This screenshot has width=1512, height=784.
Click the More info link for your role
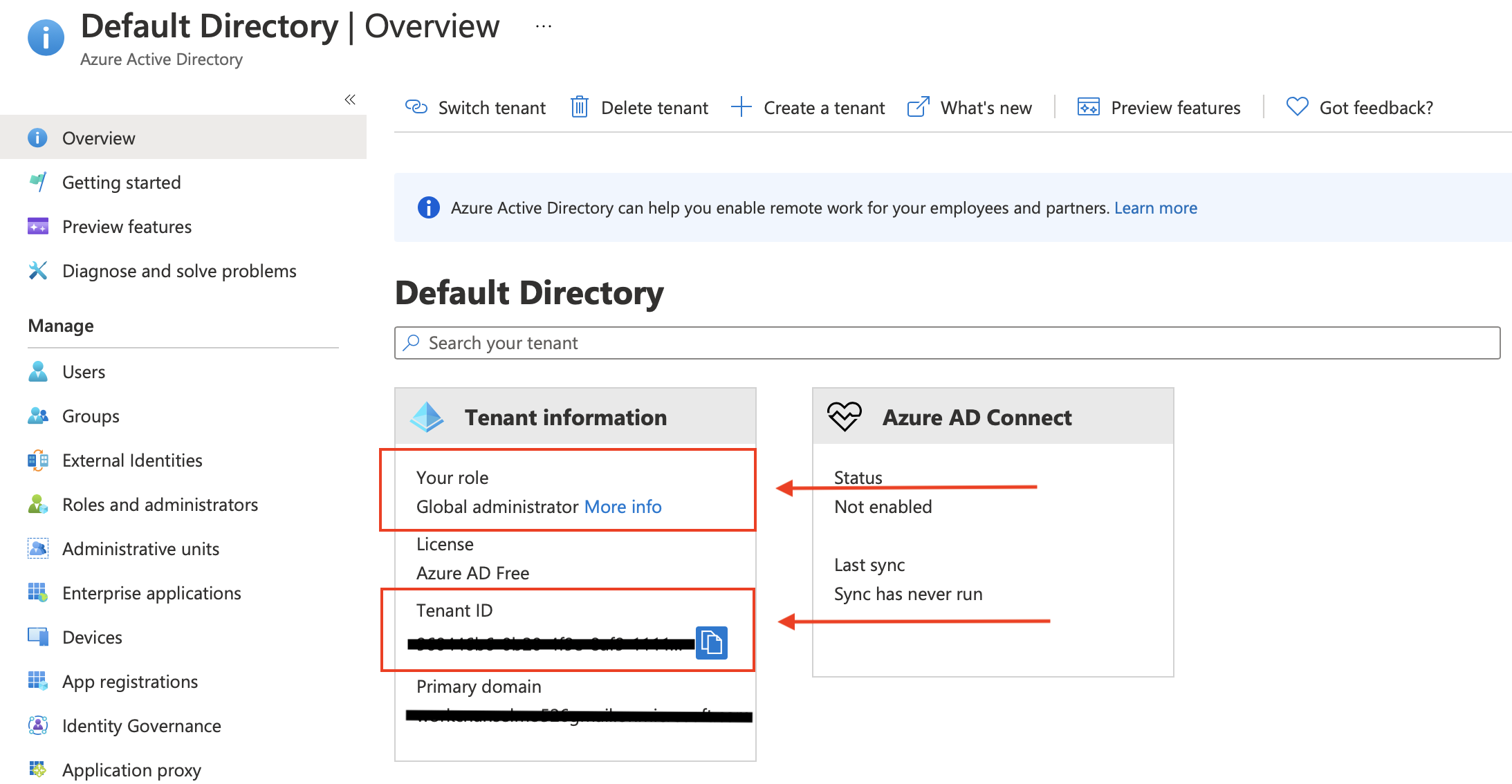[623, 507]
